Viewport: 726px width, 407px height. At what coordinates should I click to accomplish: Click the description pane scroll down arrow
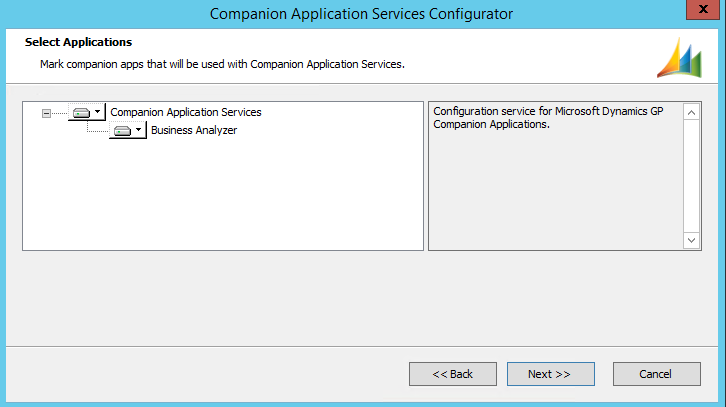pos(692,240)
